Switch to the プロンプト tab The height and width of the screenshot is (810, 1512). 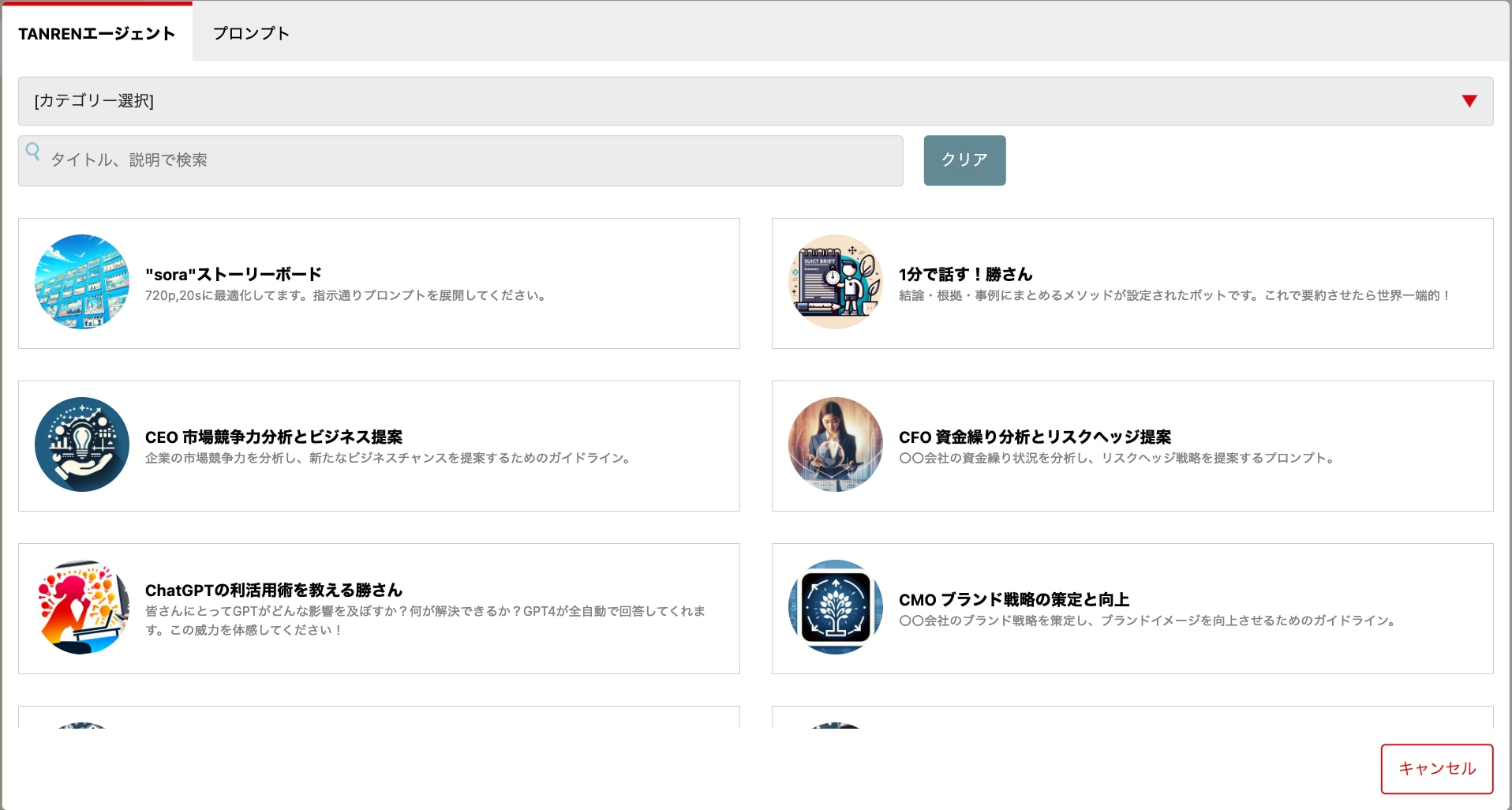click(x=250, y=33)
